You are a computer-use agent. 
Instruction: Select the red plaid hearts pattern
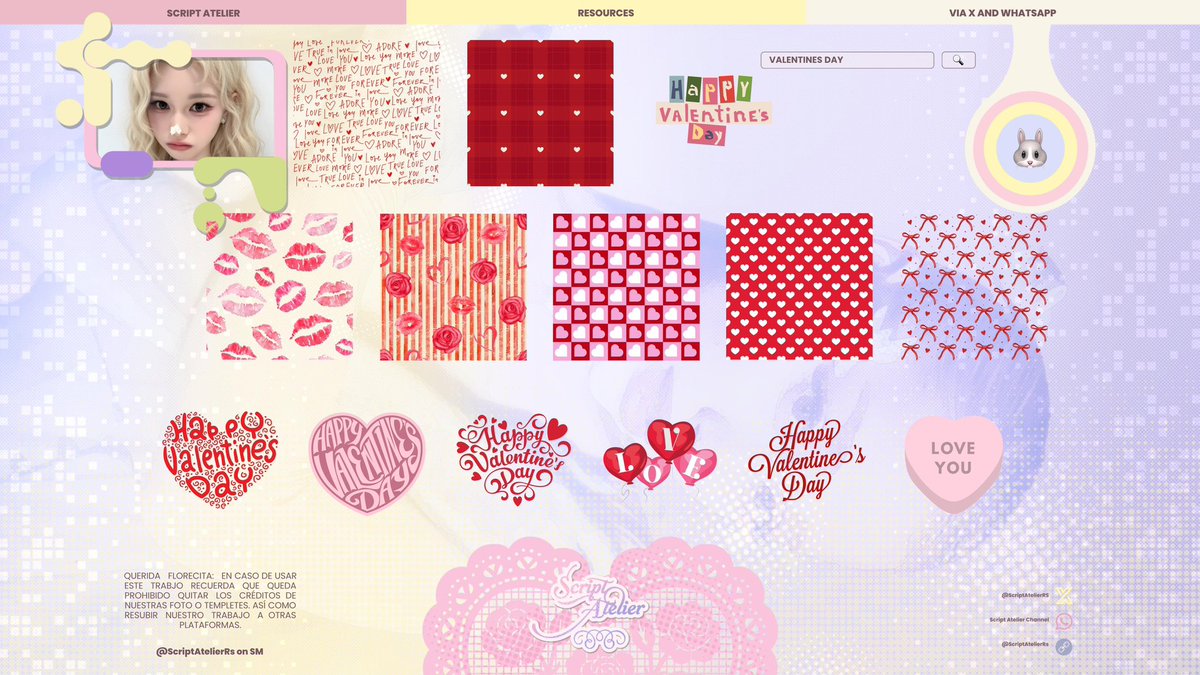(x=540, y=113)
